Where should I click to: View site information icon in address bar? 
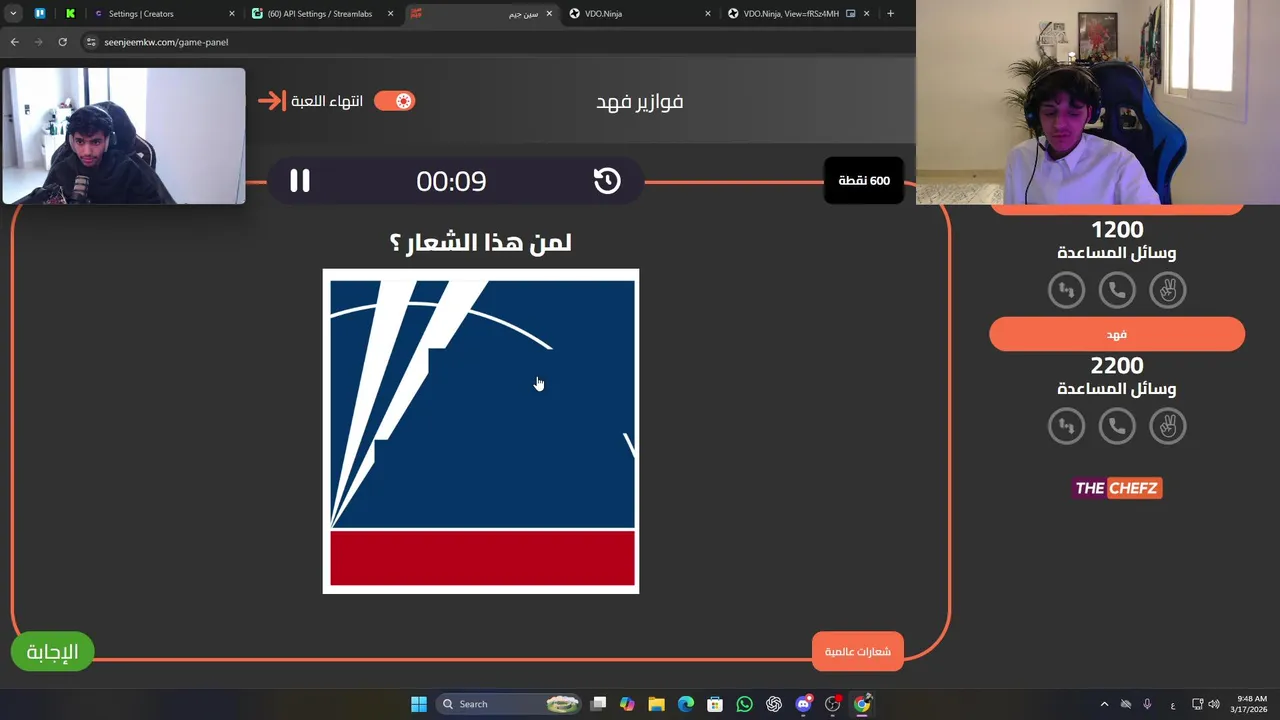91,42
